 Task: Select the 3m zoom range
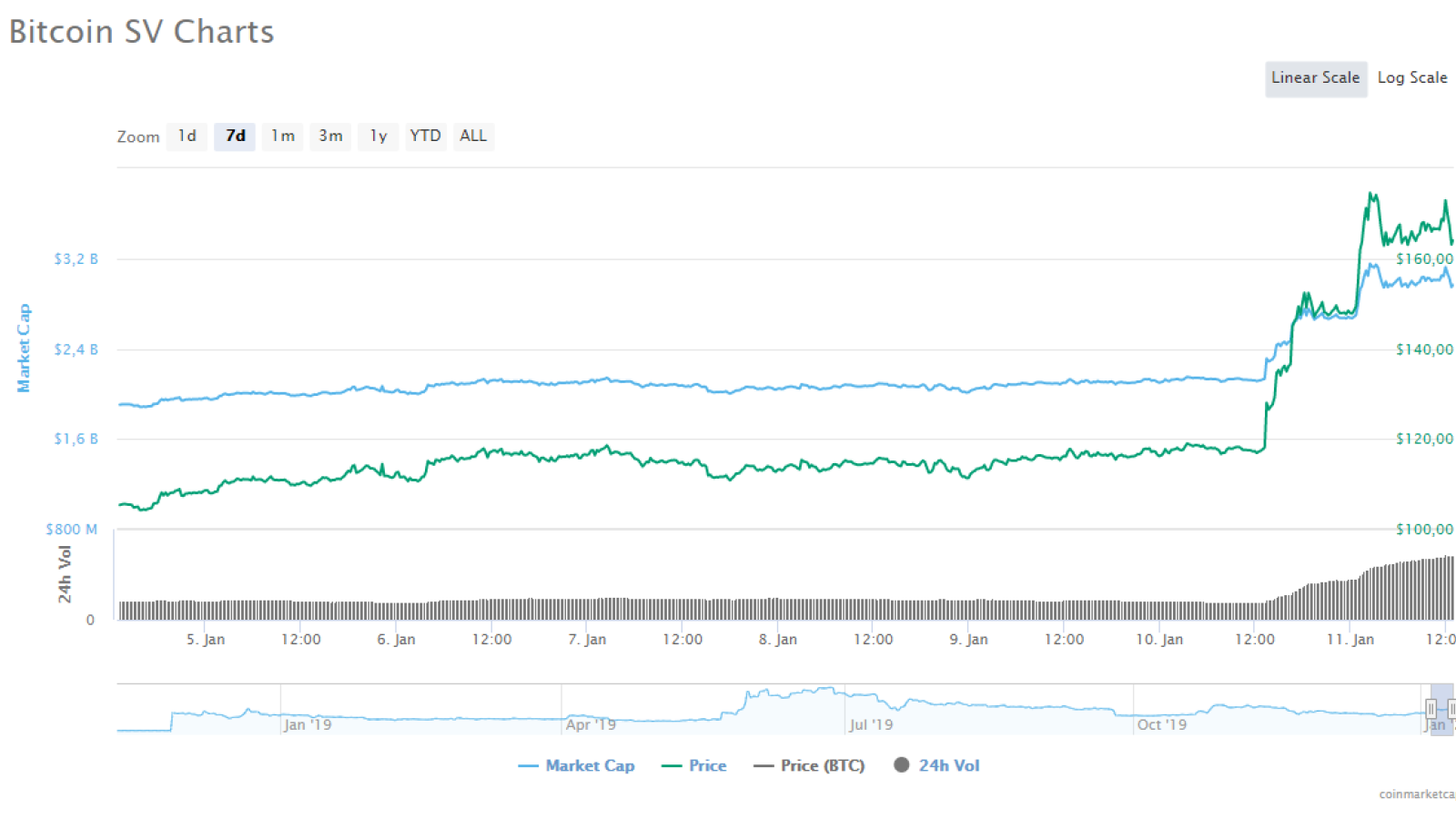tap(330, 136)
